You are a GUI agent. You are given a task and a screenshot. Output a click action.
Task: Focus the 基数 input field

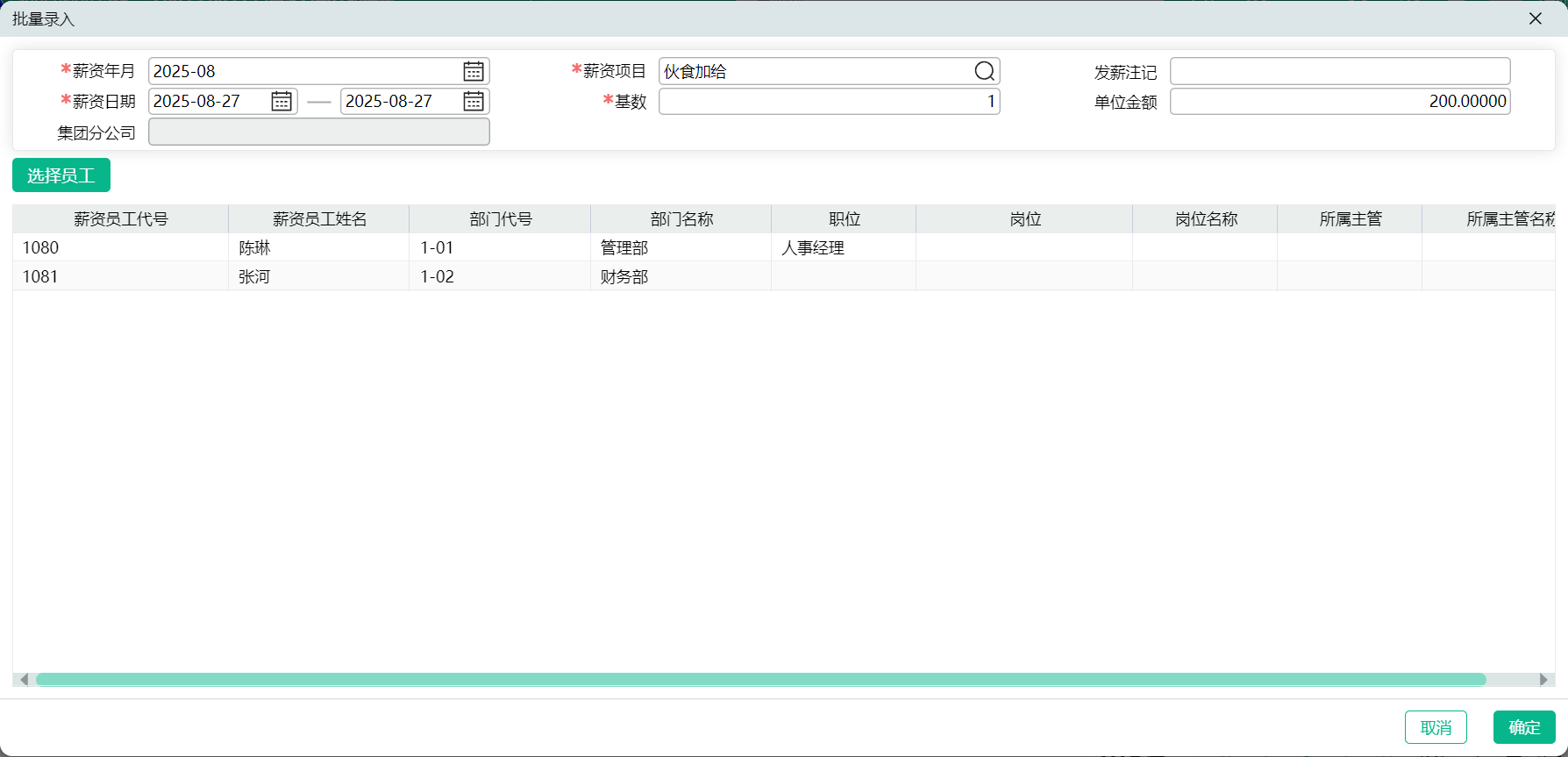pyautogui.click(x=829, y=102)
